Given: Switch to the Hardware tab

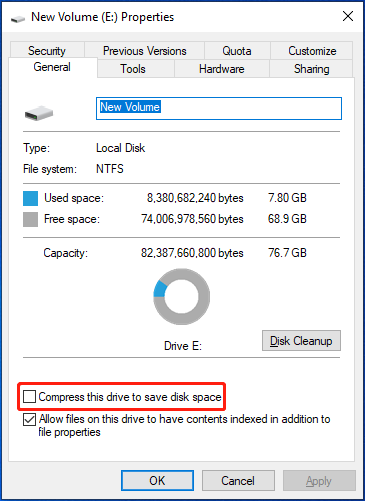Looking at the screenshot, I should click(222, 69).
